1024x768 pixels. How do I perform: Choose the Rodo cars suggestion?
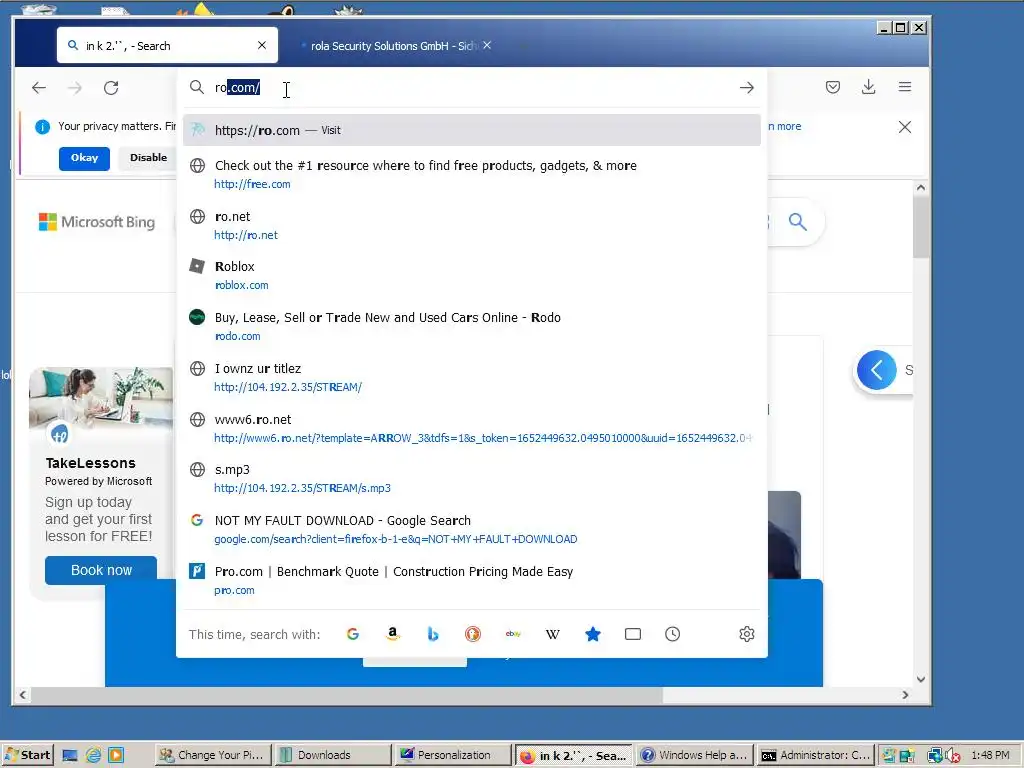(x=472, y=327)
